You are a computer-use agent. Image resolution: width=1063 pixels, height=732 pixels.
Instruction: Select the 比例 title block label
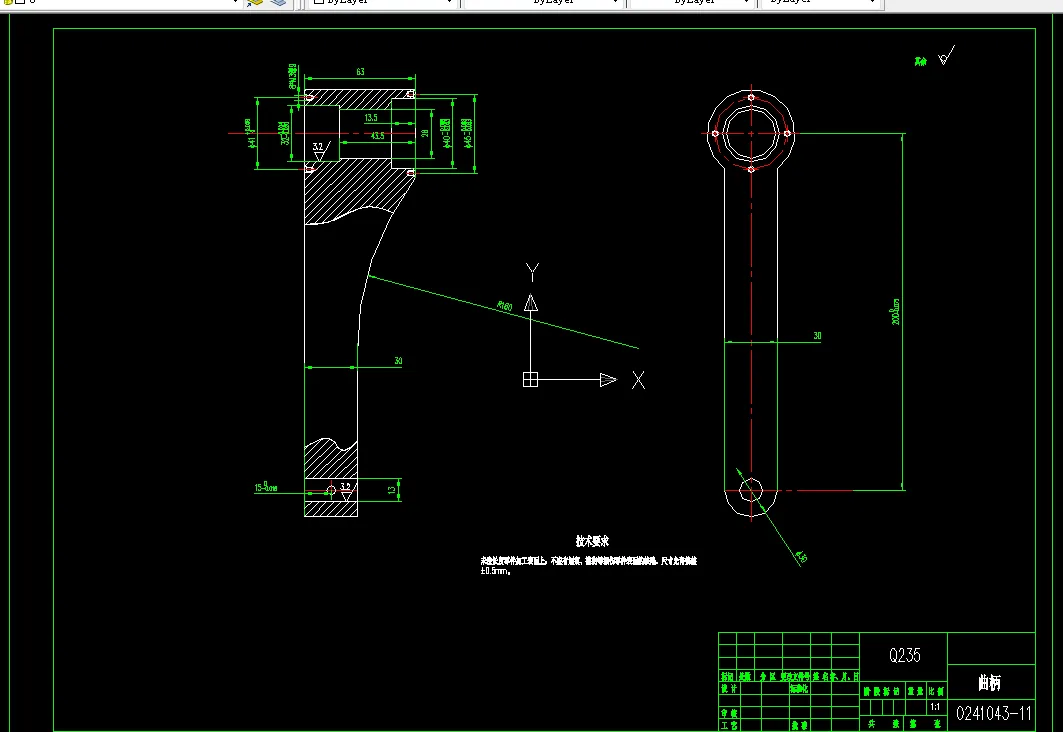936,691
